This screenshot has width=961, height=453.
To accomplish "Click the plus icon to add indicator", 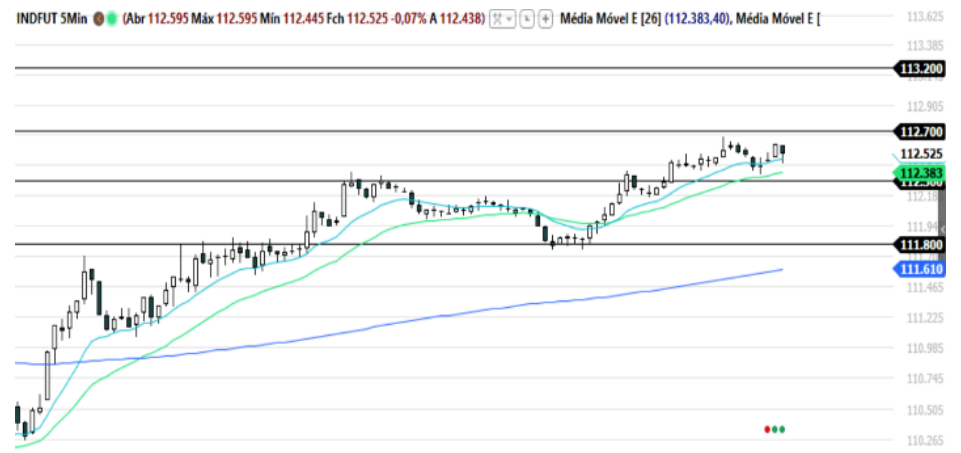I will click(x=545, y=19).
